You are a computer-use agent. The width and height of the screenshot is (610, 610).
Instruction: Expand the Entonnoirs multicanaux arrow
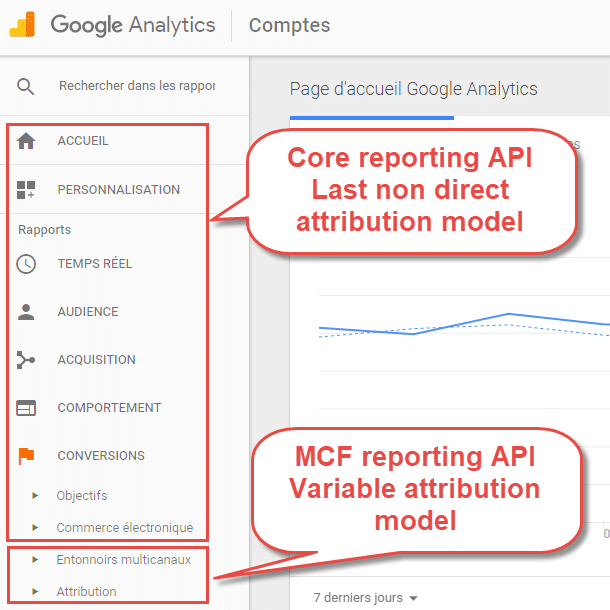pos(35,560)
